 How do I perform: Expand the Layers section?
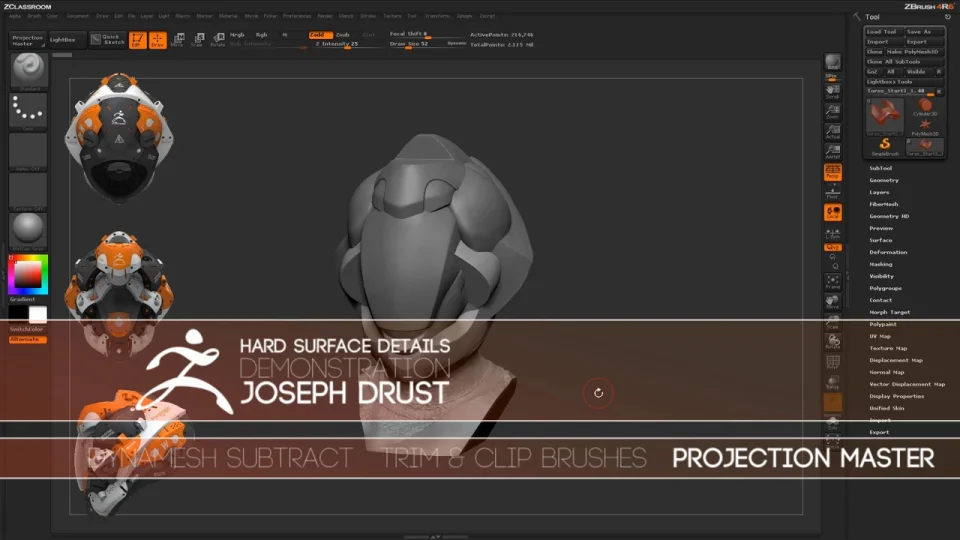coord(879,192)
